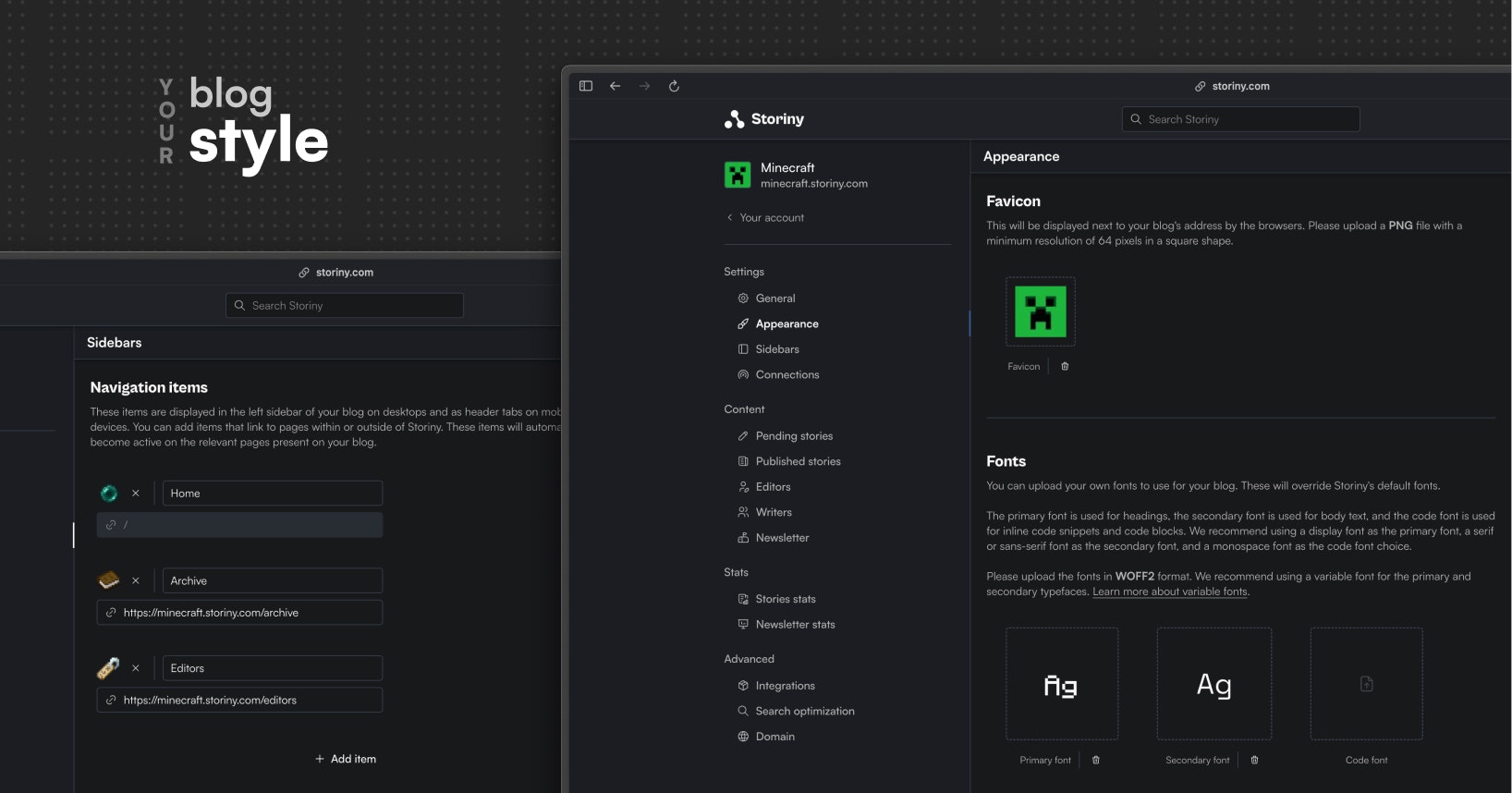This screenshot has height=793, width=1512.
Task: Go back with the left arrow
Action: pos(615,86)
